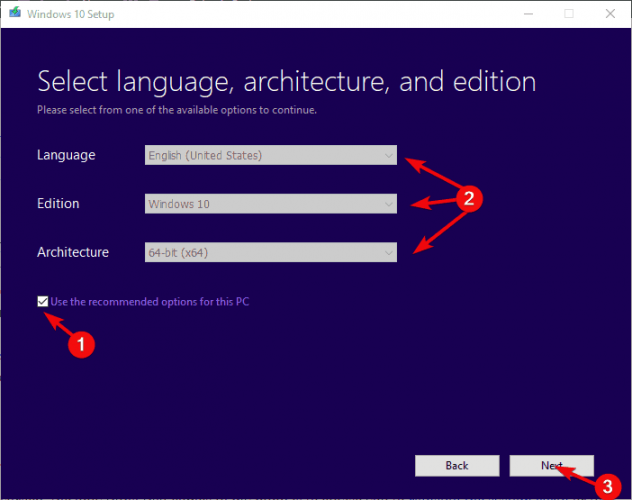This screenshot has height=500, width=632.
Task: Close the Windows 10 Setup window
Action: click(611, 13)
